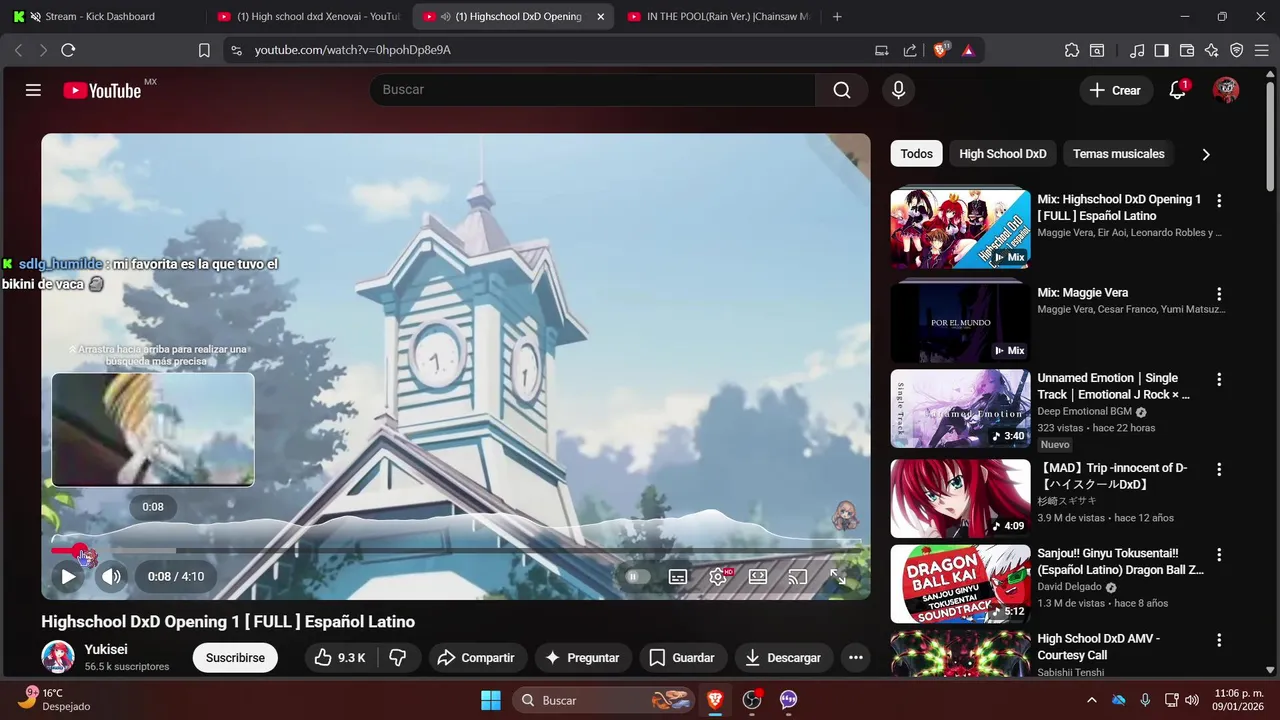Click the Preguntar button
This screenshot has width=1280, height=720.
point(583,657)
